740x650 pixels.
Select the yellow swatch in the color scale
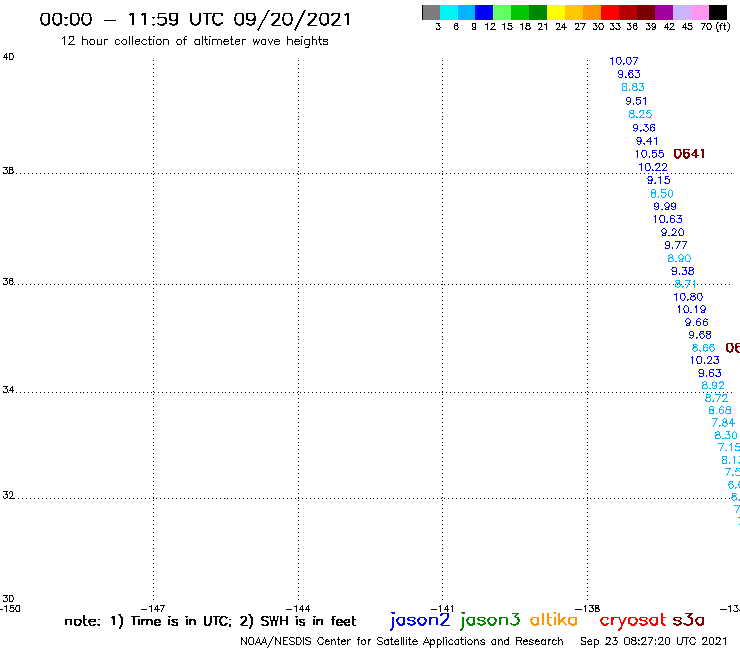[556, 13]
